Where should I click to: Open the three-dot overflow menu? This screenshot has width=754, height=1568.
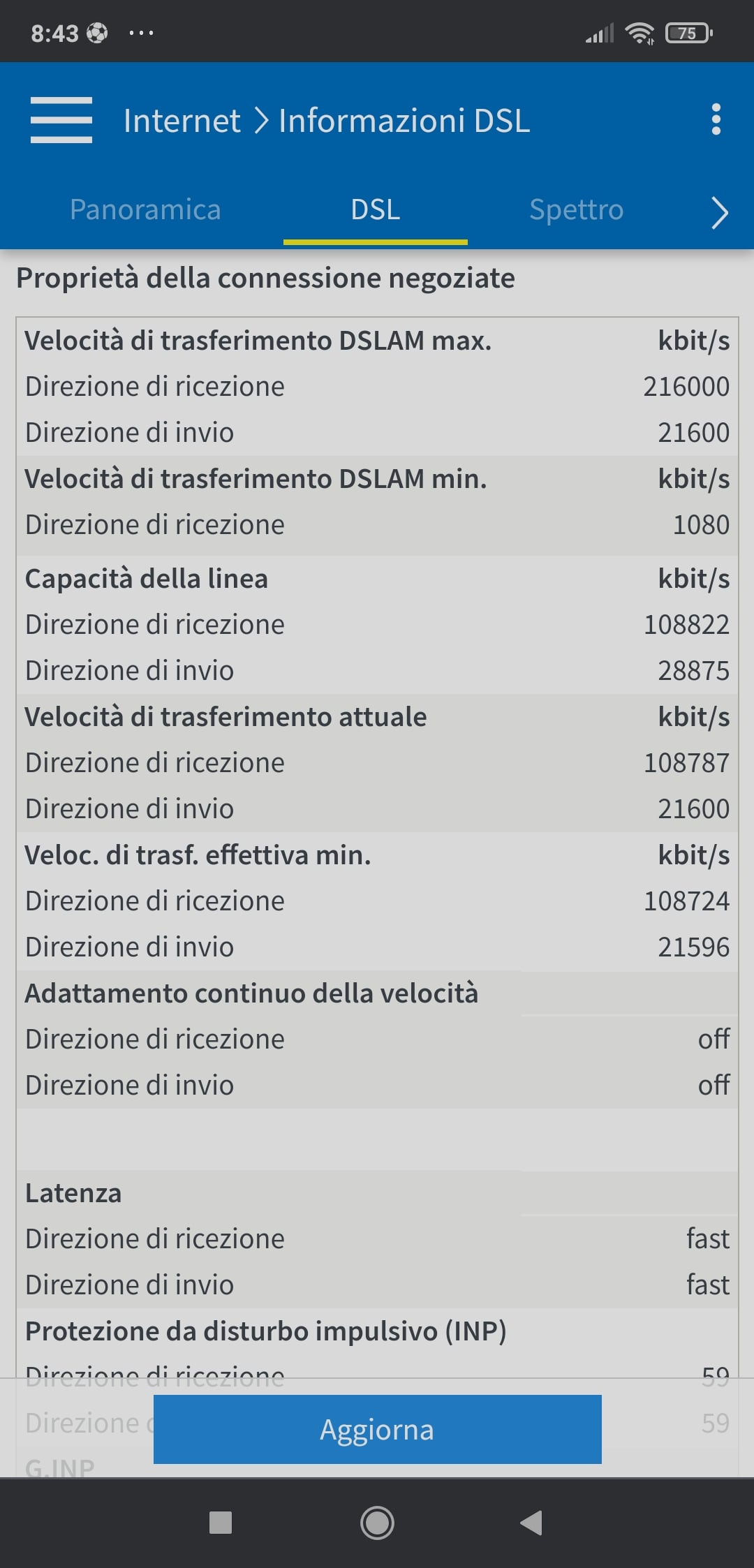tap(716, 120)
